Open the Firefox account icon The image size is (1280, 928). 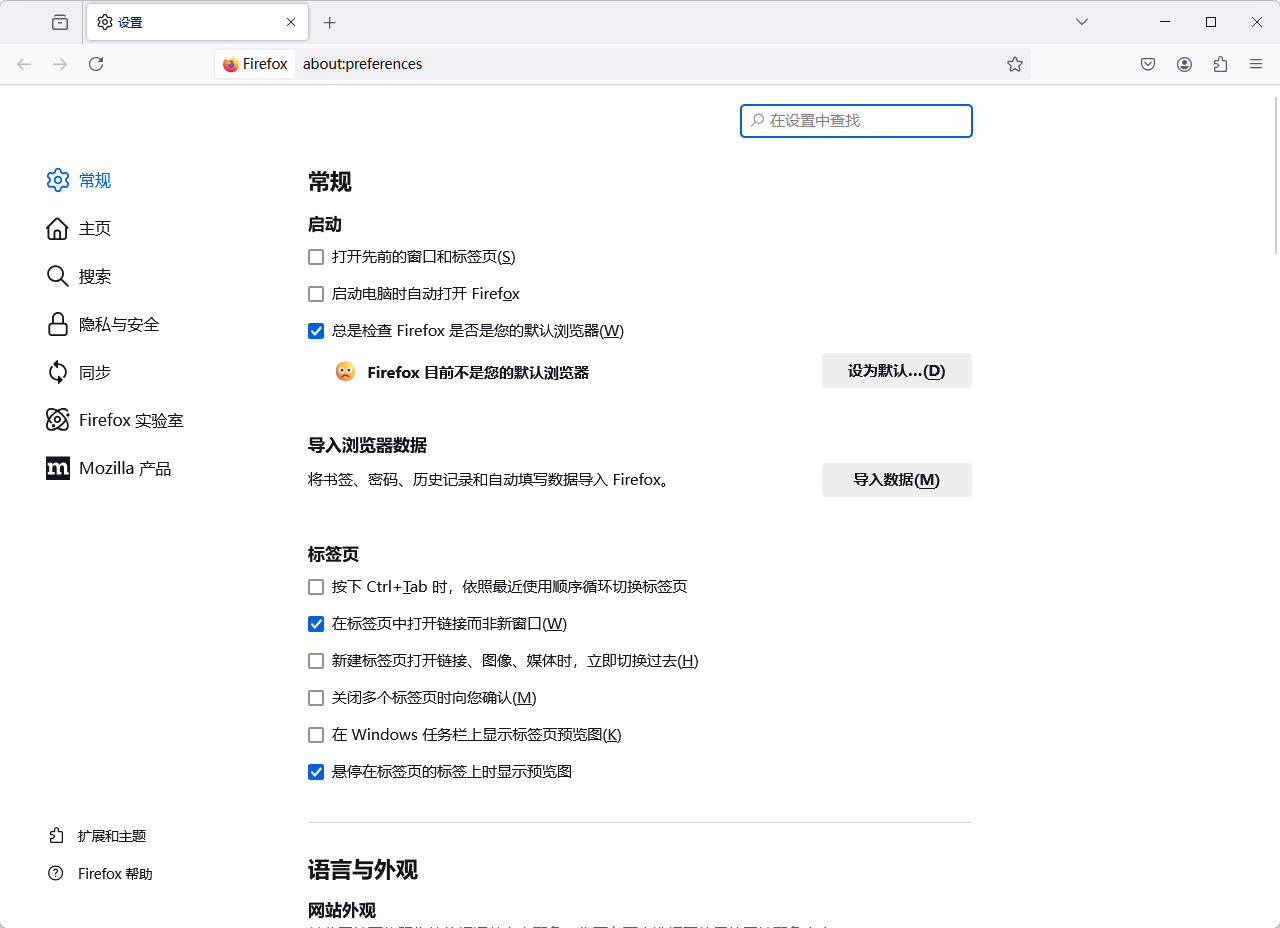click(1184, 64)
